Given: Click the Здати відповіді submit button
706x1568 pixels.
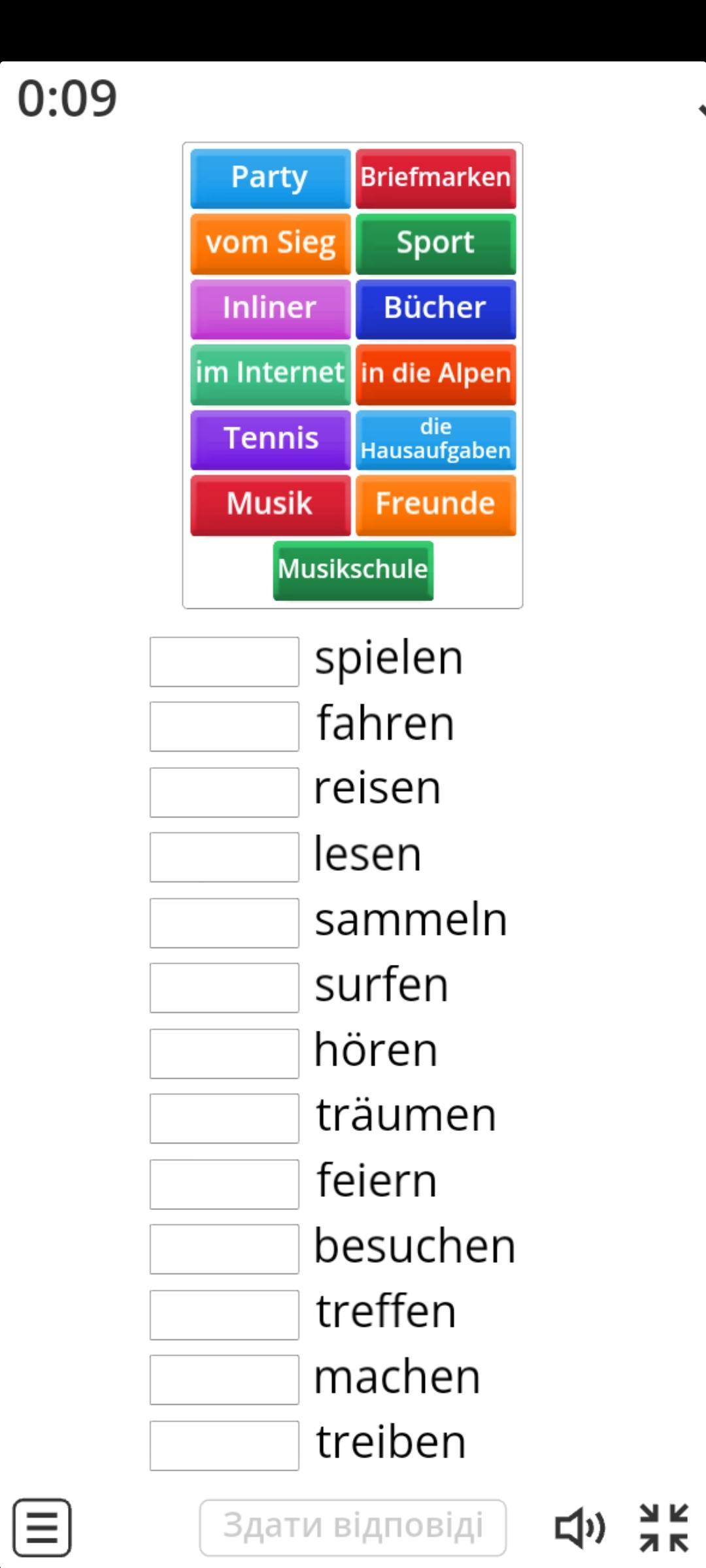Looking at the screenshot, I should pyautogui.click(x=353, y=1527).
